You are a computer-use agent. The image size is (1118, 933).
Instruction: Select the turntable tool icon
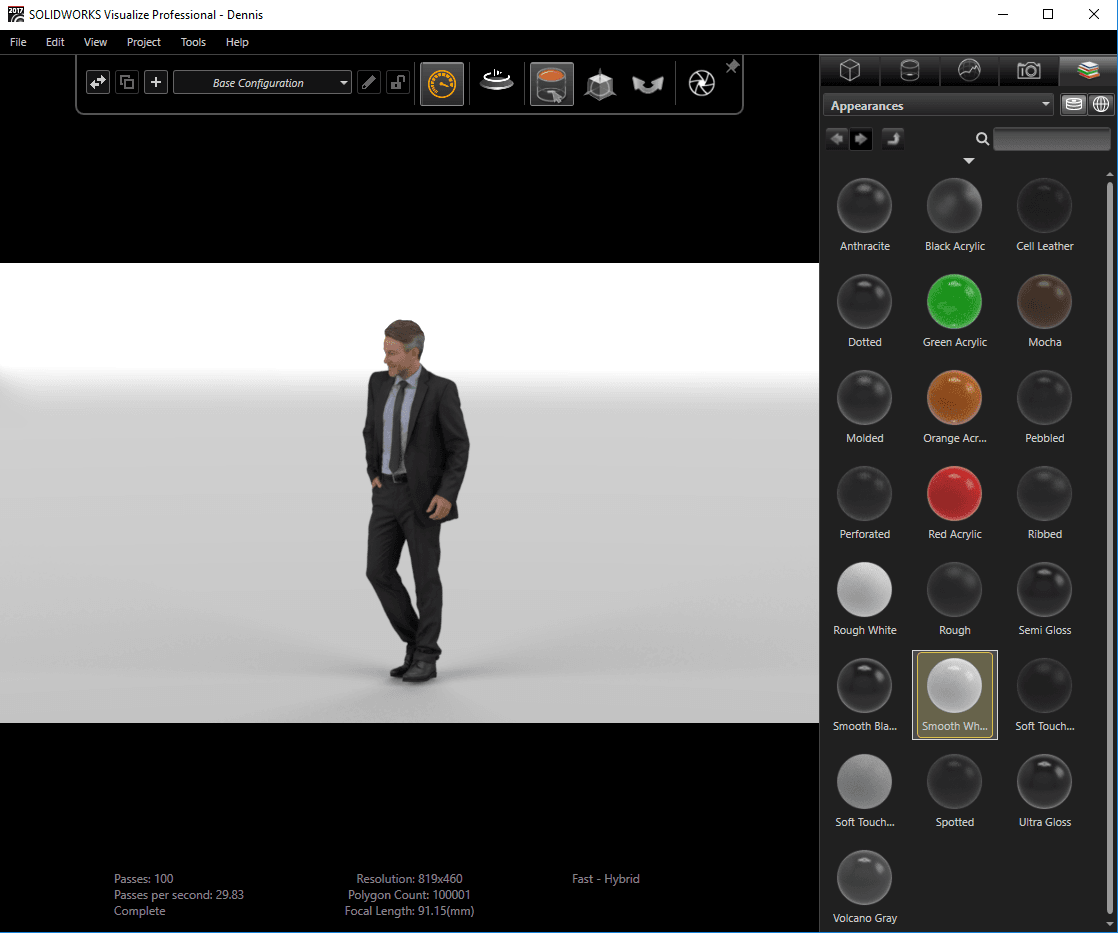[x=496, y=82]
